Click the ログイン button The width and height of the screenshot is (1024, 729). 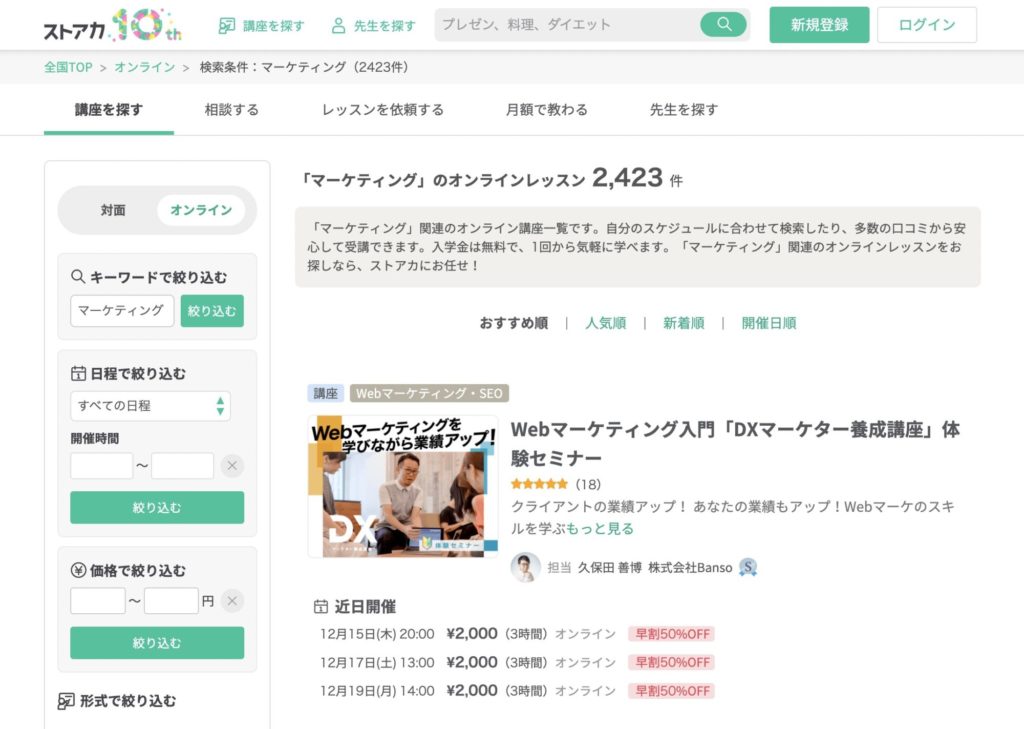[x=926, y=25]
